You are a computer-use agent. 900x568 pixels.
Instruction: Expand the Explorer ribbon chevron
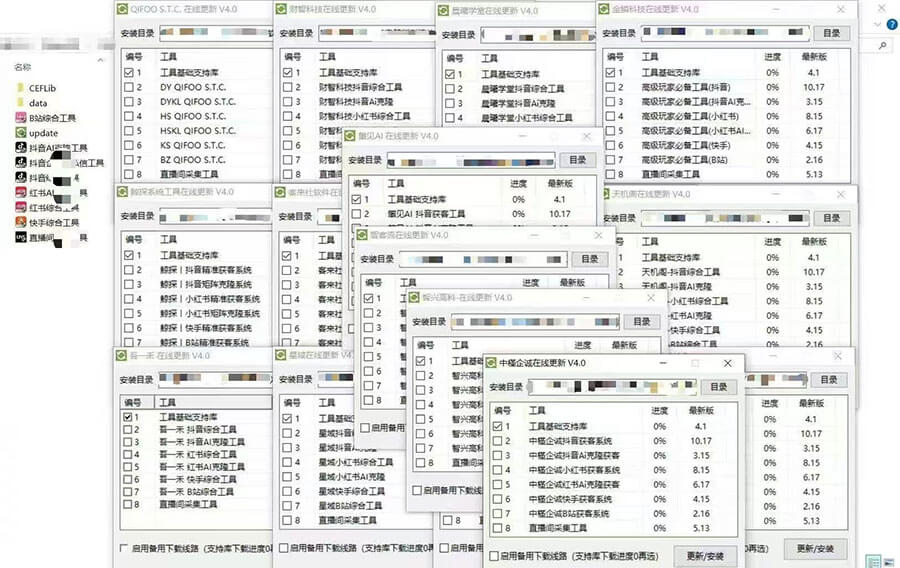coord(878,25)
